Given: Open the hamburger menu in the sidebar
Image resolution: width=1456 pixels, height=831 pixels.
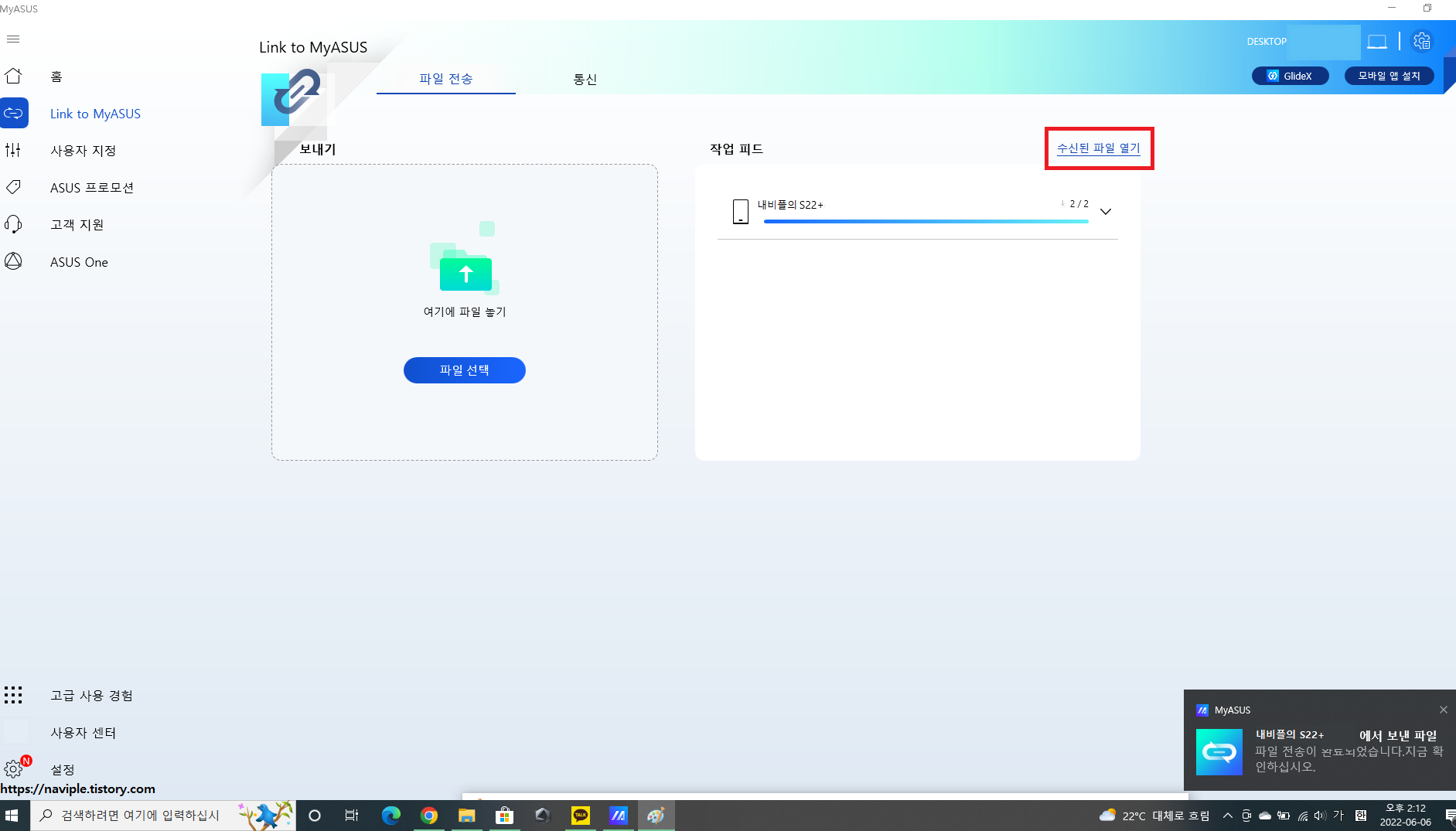Looking at the screenshot, I should point(13,39).
